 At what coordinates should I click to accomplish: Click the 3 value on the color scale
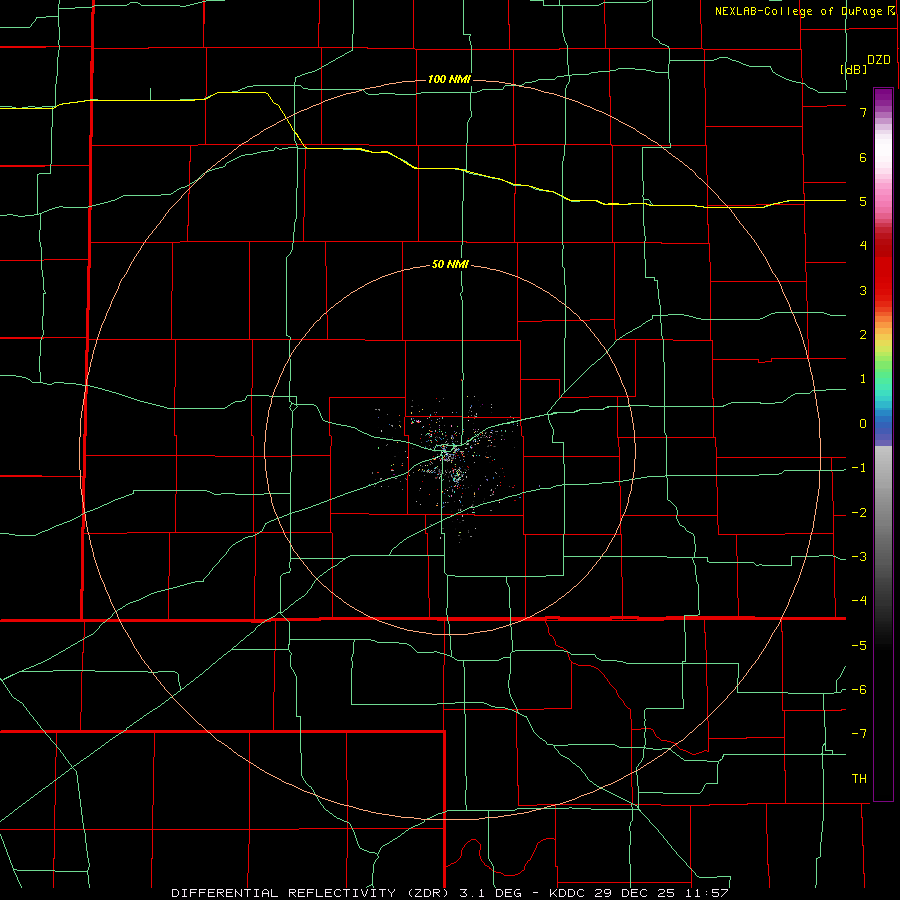[x=863, y=290]
